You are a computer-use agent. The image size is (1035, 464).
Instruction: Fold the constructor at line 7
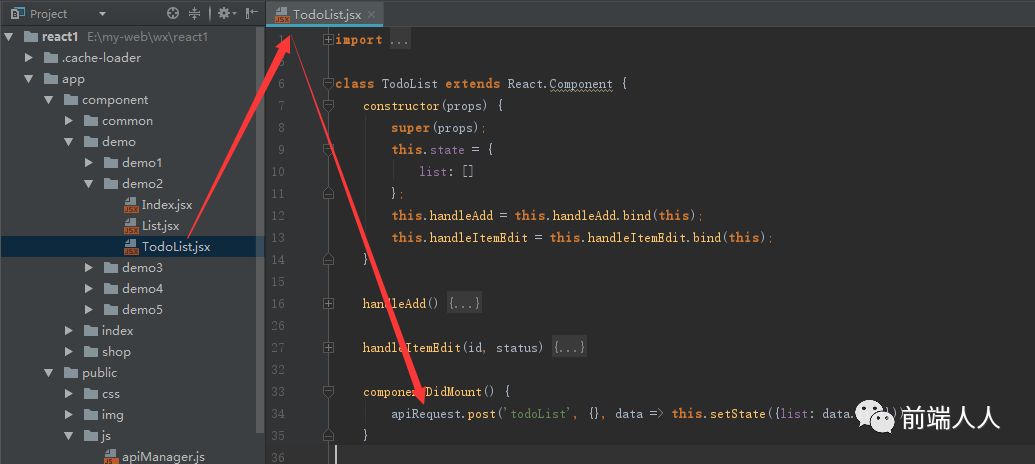point(328,106)
